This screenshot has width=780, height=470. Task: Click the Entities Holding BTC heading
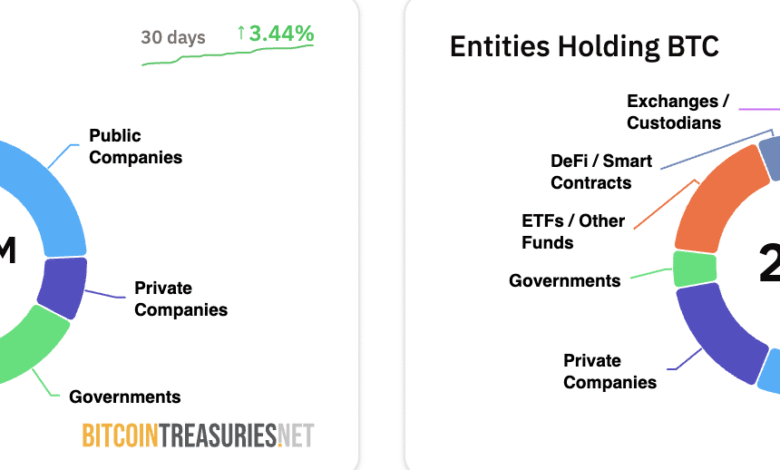click(584, 47)
